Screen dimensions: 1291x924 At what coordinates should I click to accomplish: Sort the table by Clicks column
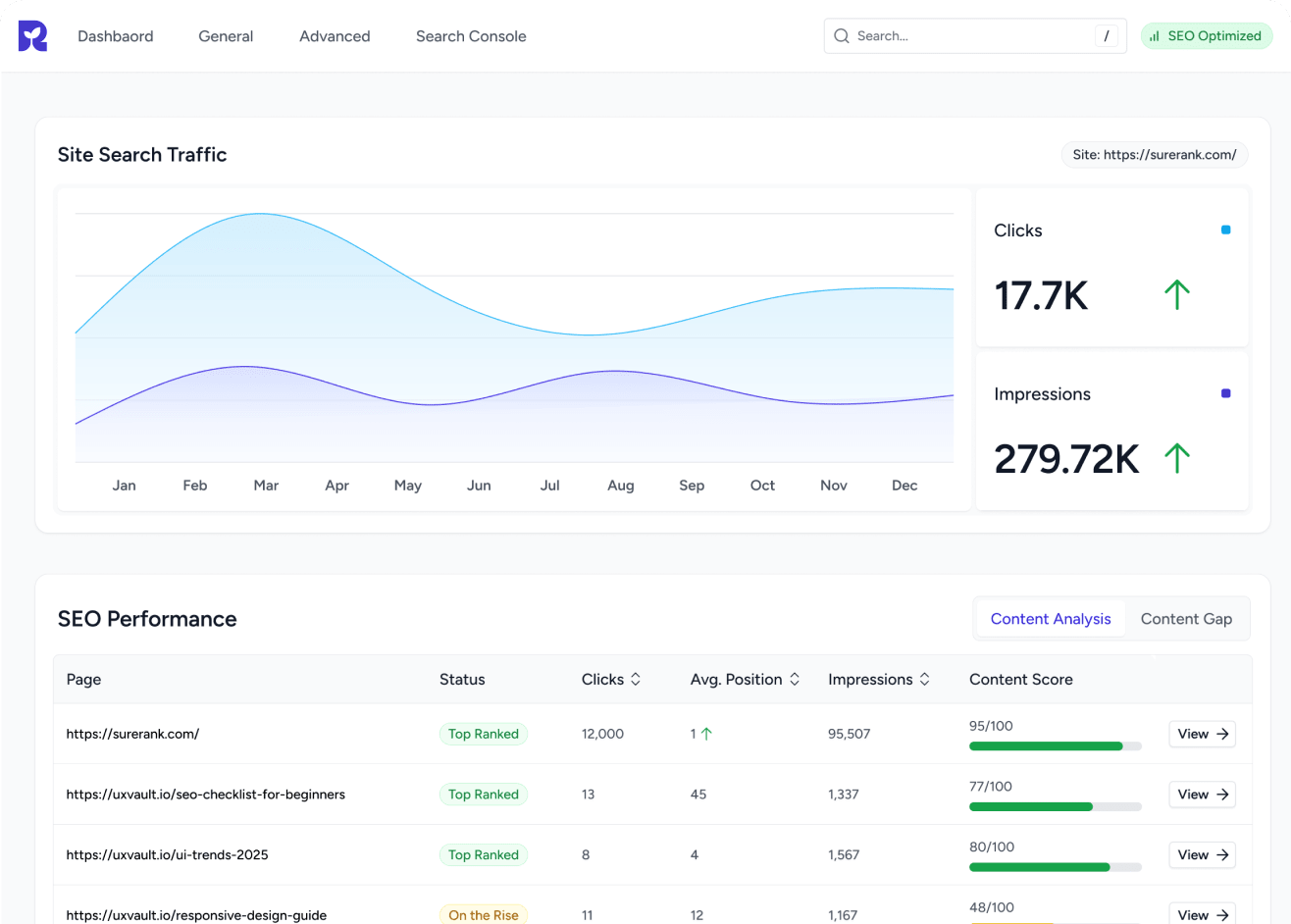636,679
